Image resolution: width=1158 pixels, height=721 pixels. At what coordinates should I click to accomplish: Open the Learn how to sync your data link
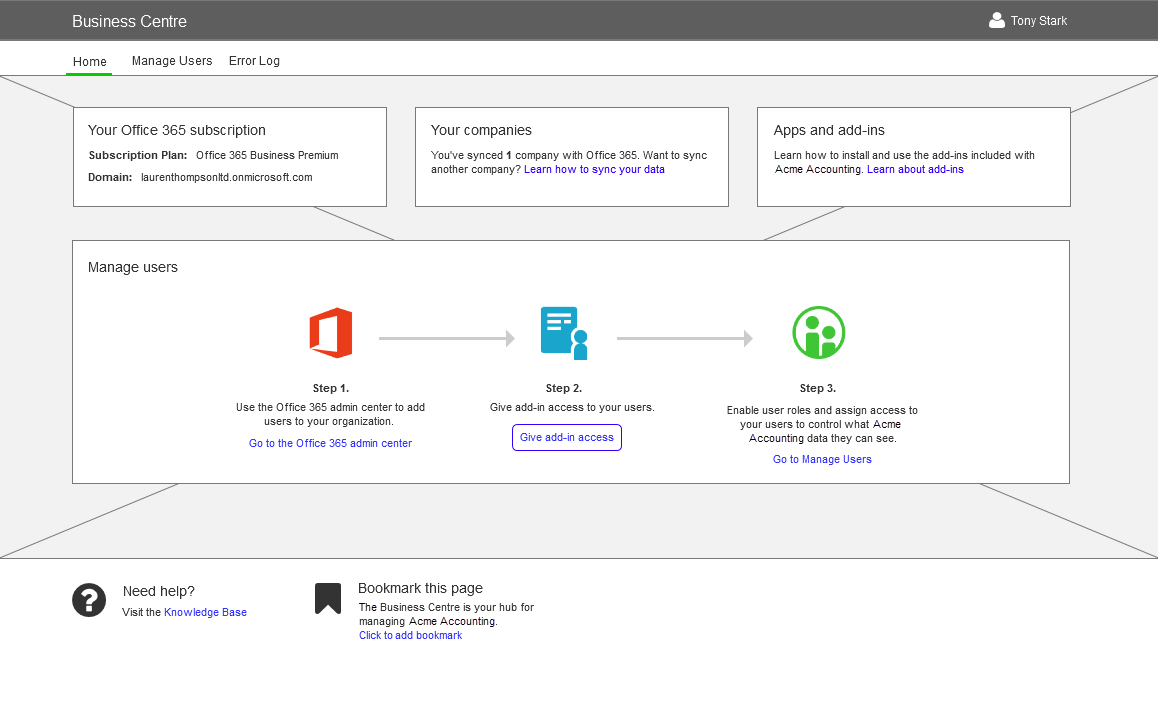pos(594,169)
